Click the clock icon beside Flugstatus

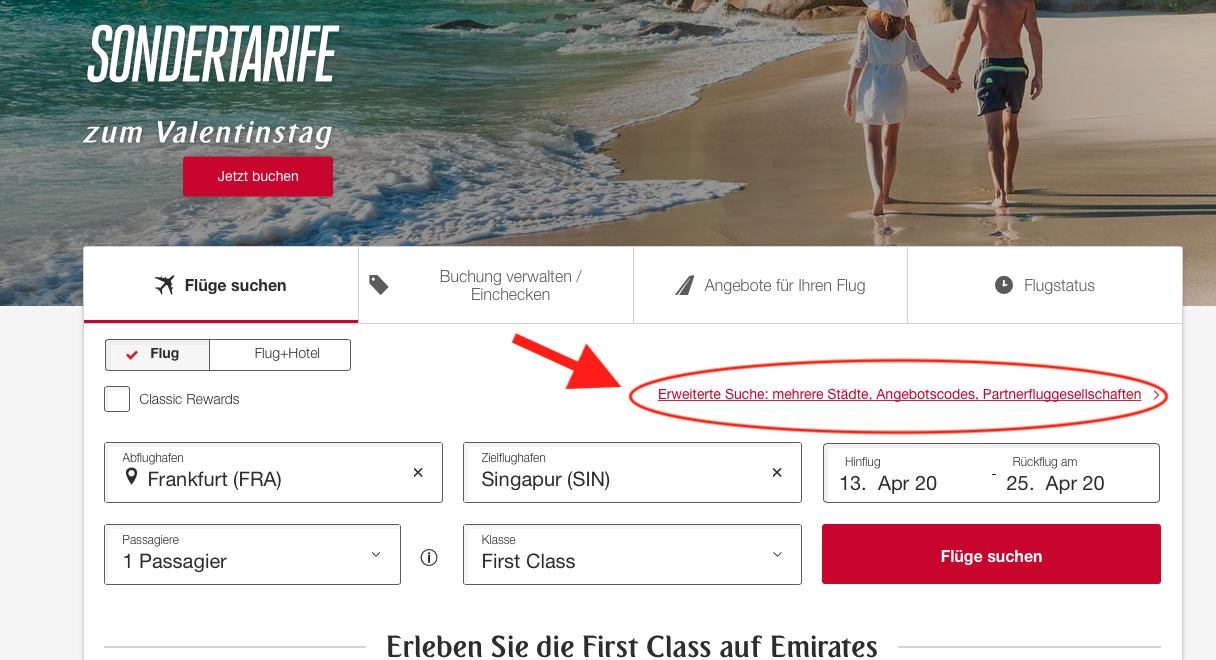point(1004,285)
